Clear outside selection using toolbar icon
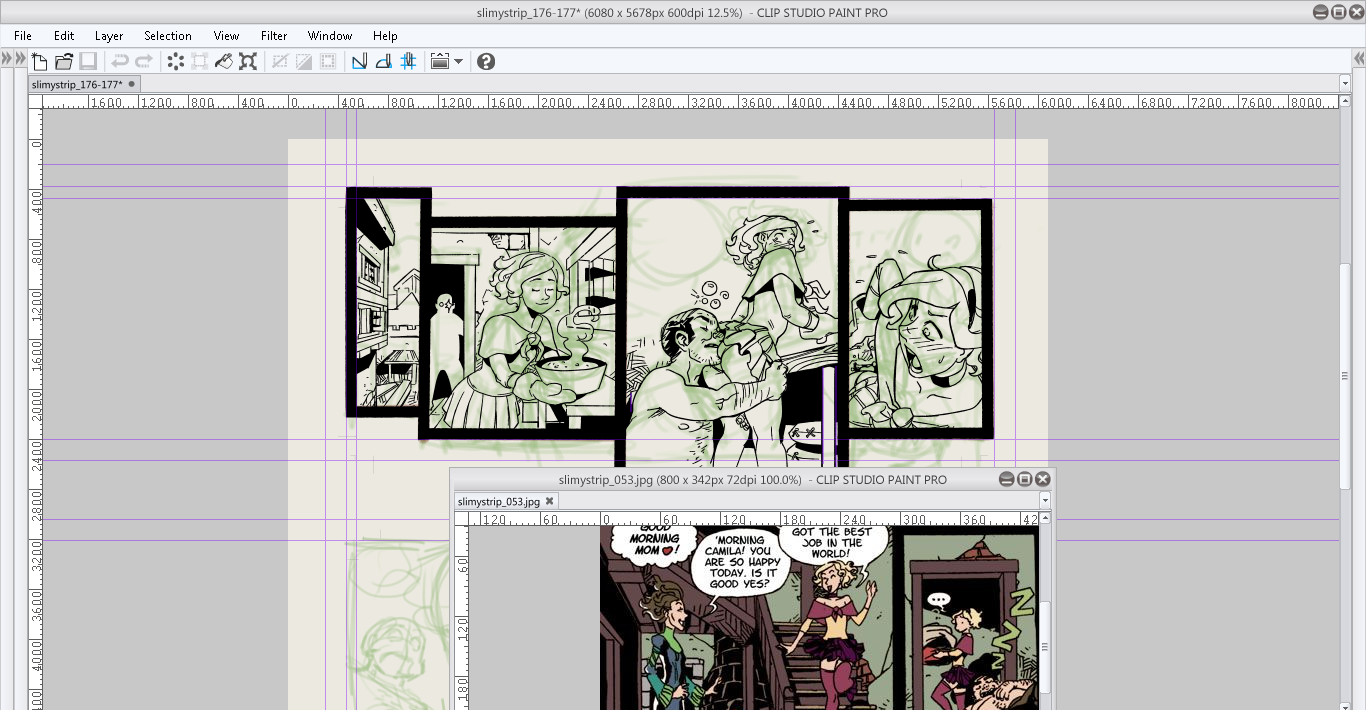 [x=200, y=61]
